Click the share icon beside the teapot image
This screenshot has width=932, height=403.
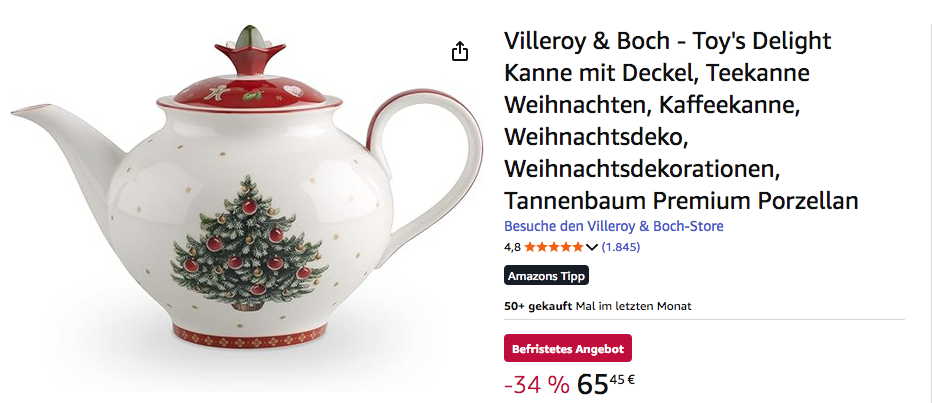click(459, 52)
